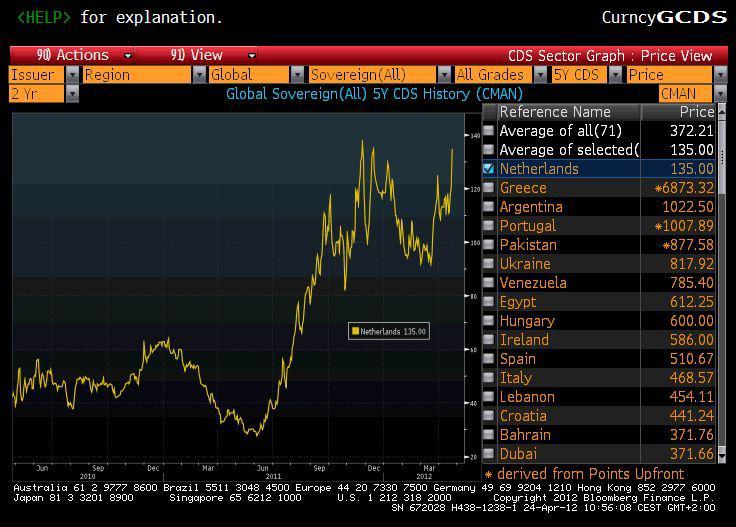Click the Dubai price 371.66
Viewport: 736px width, 527px height.
(x=691, y=454)
